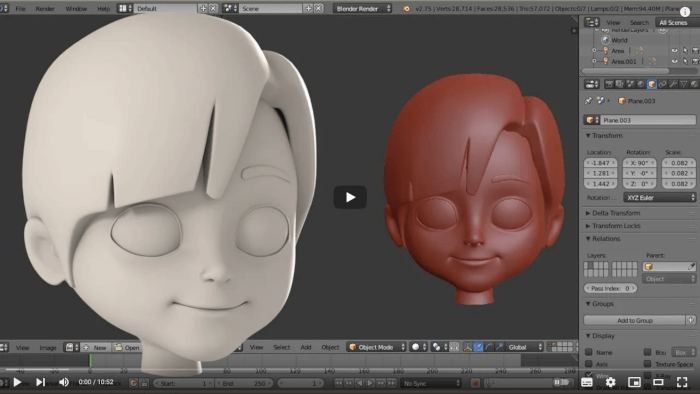Open the Object properties tab icon
The image size is (700, 394).
652,84
